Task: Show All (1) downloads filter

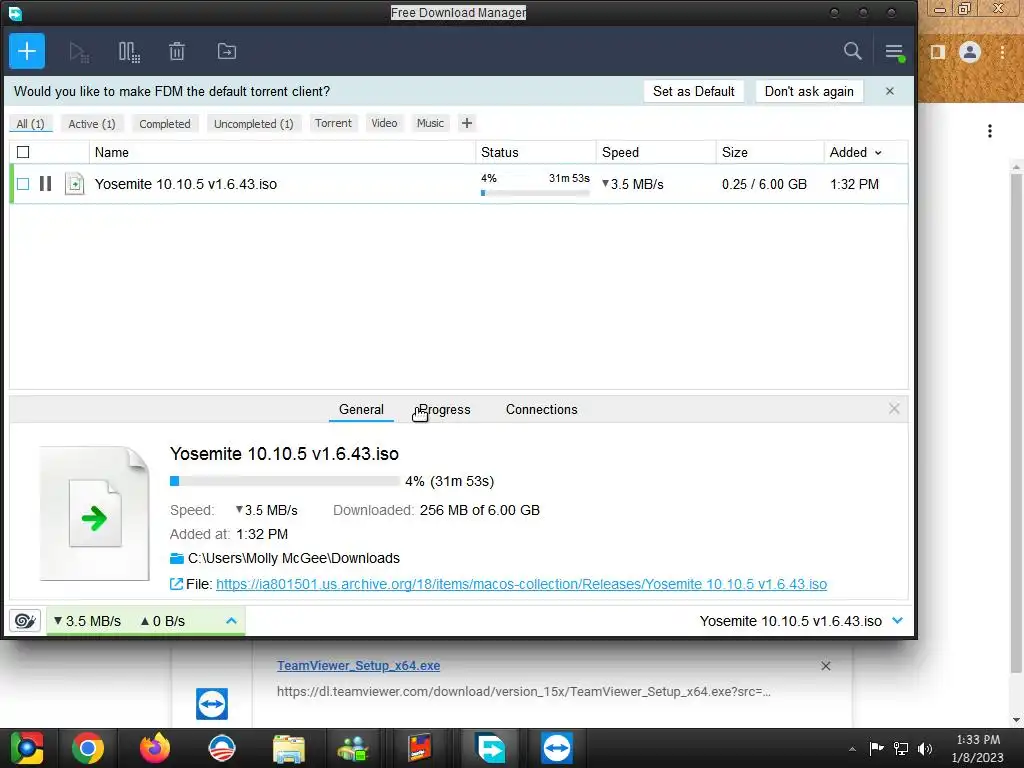Action: tap(30, 123)
